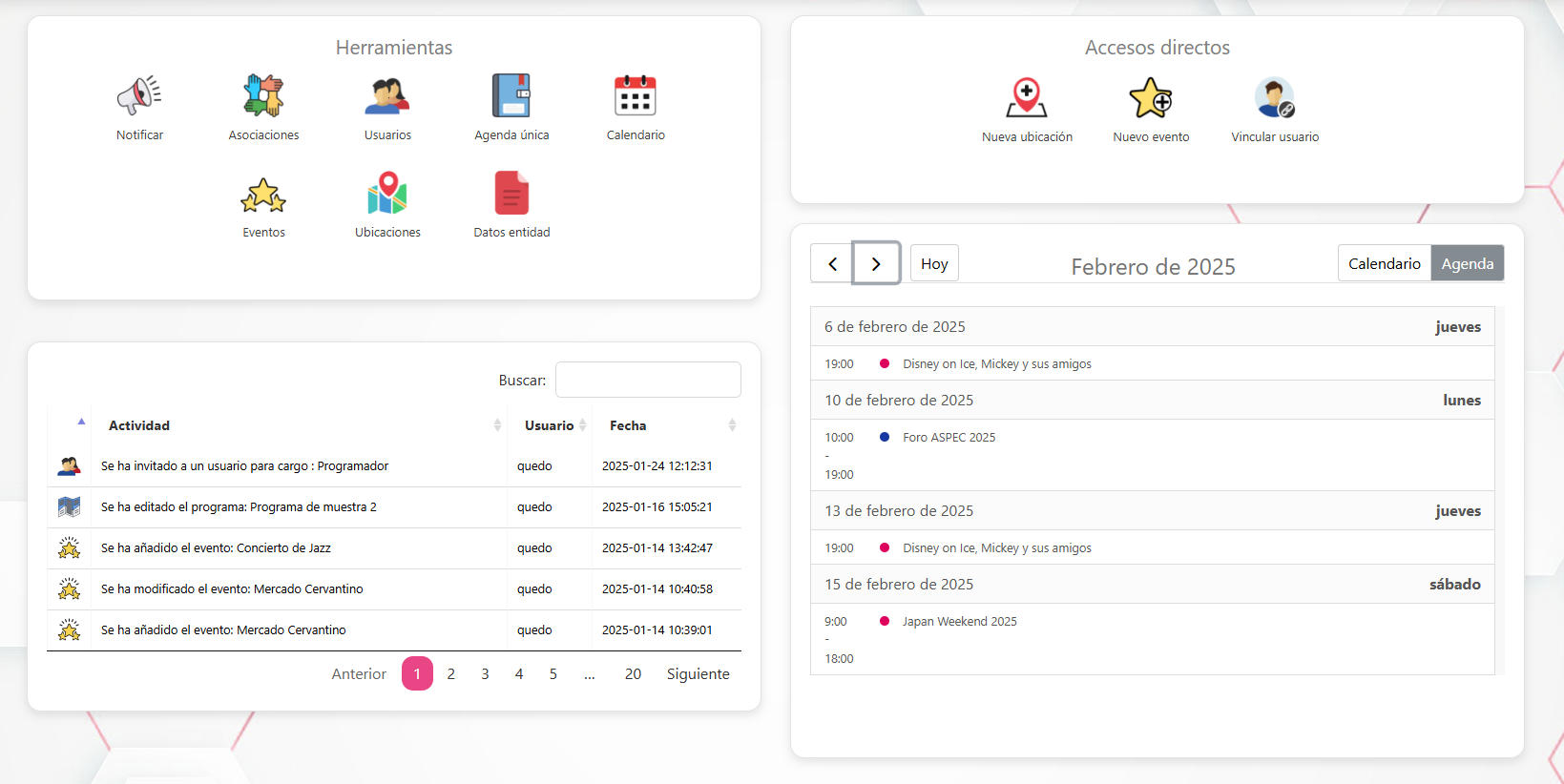Open the Notificar megaphone tool
The image size is (1564, 784).
point(139,96)
